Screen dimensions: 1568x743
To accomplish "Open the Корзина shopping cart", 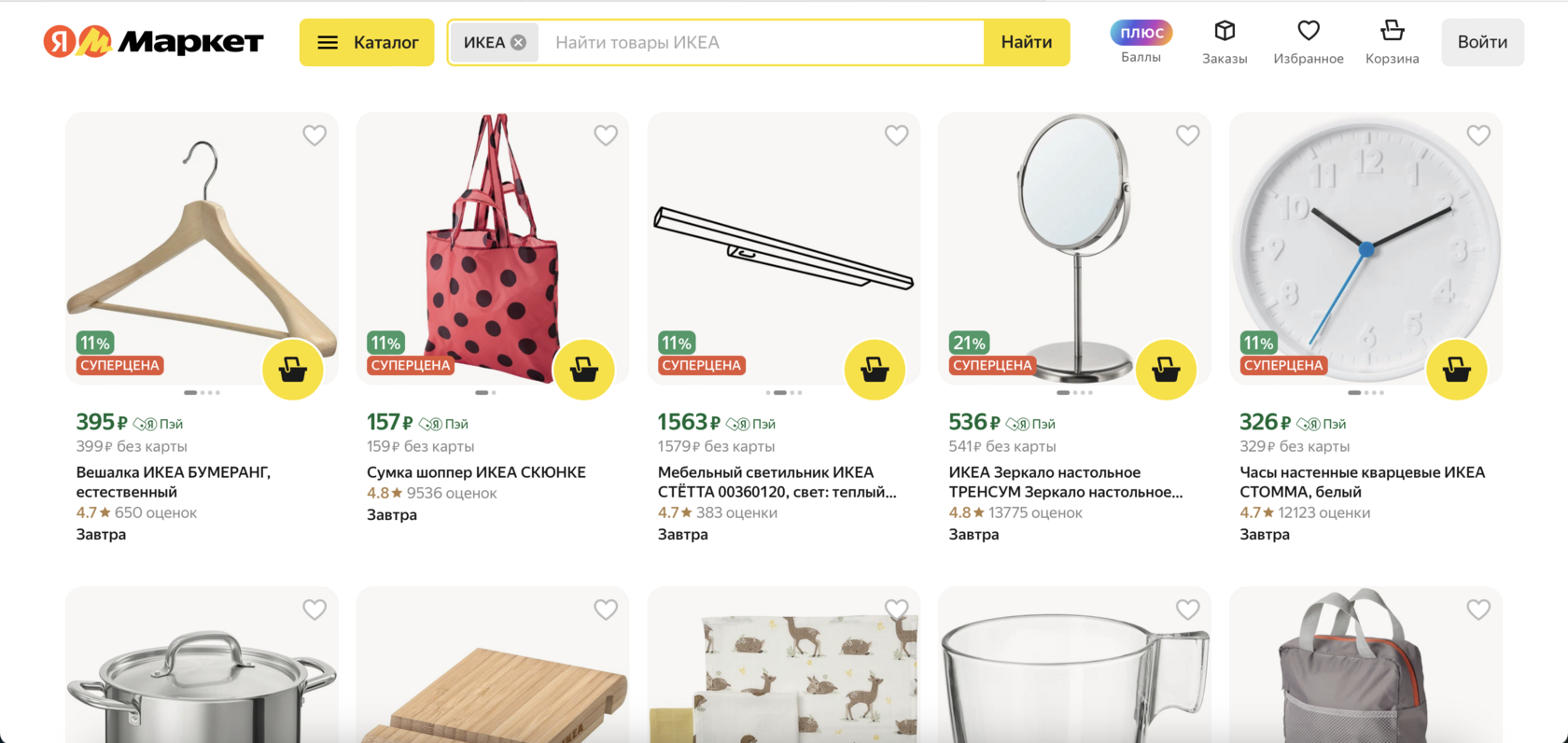I will pyautogui.click(x=1392, y=42).
